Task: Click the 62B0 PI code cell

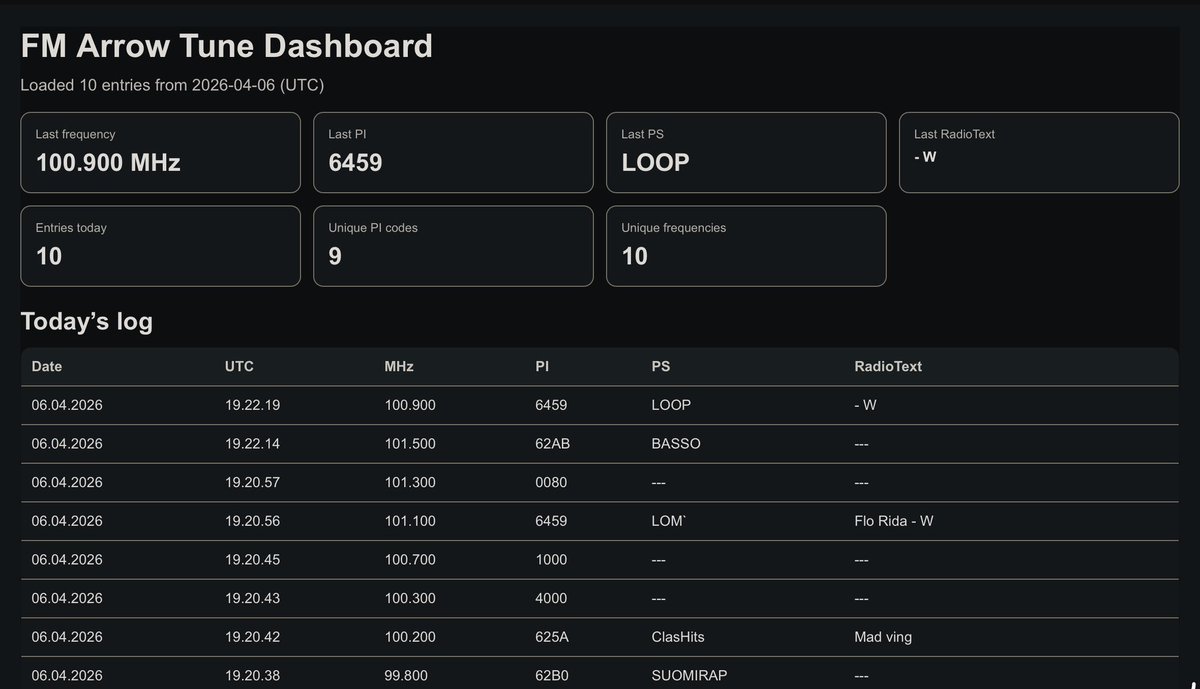Action: coord(552,675)
